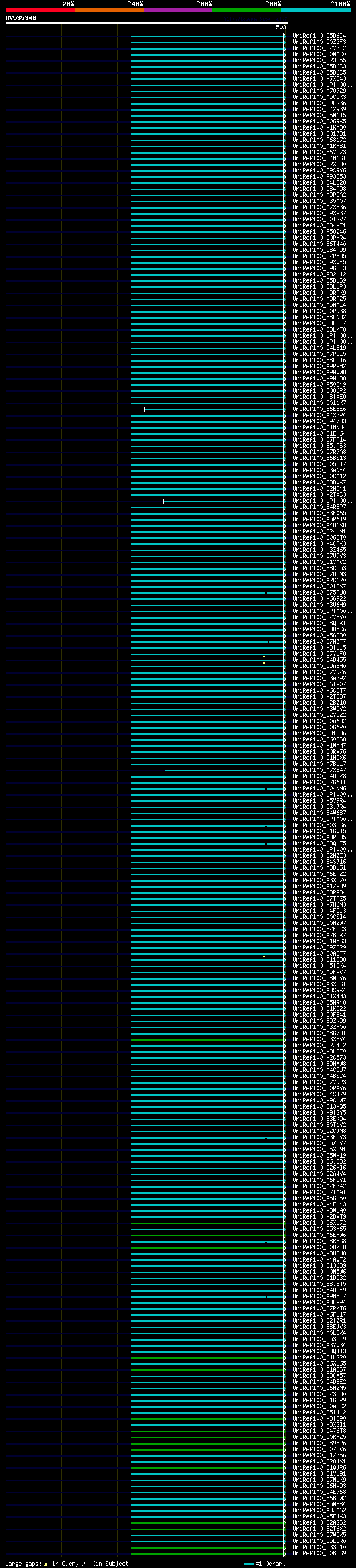This screenshot has width=356, height=1568.
Task: Click the cyan scale bar beside =100char.
Action: click(x=248, y=1564)
